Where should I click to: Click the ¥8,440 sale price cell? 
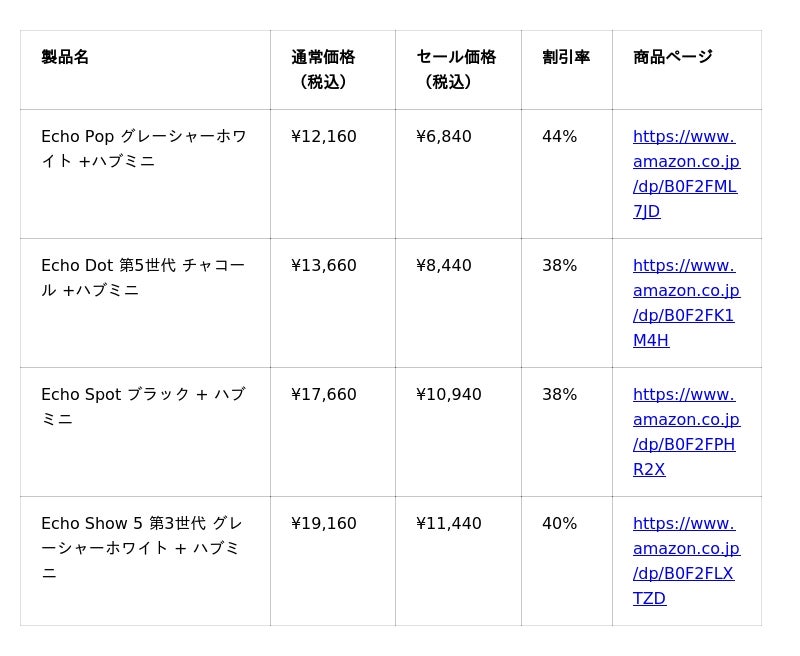tap(444, 266)
